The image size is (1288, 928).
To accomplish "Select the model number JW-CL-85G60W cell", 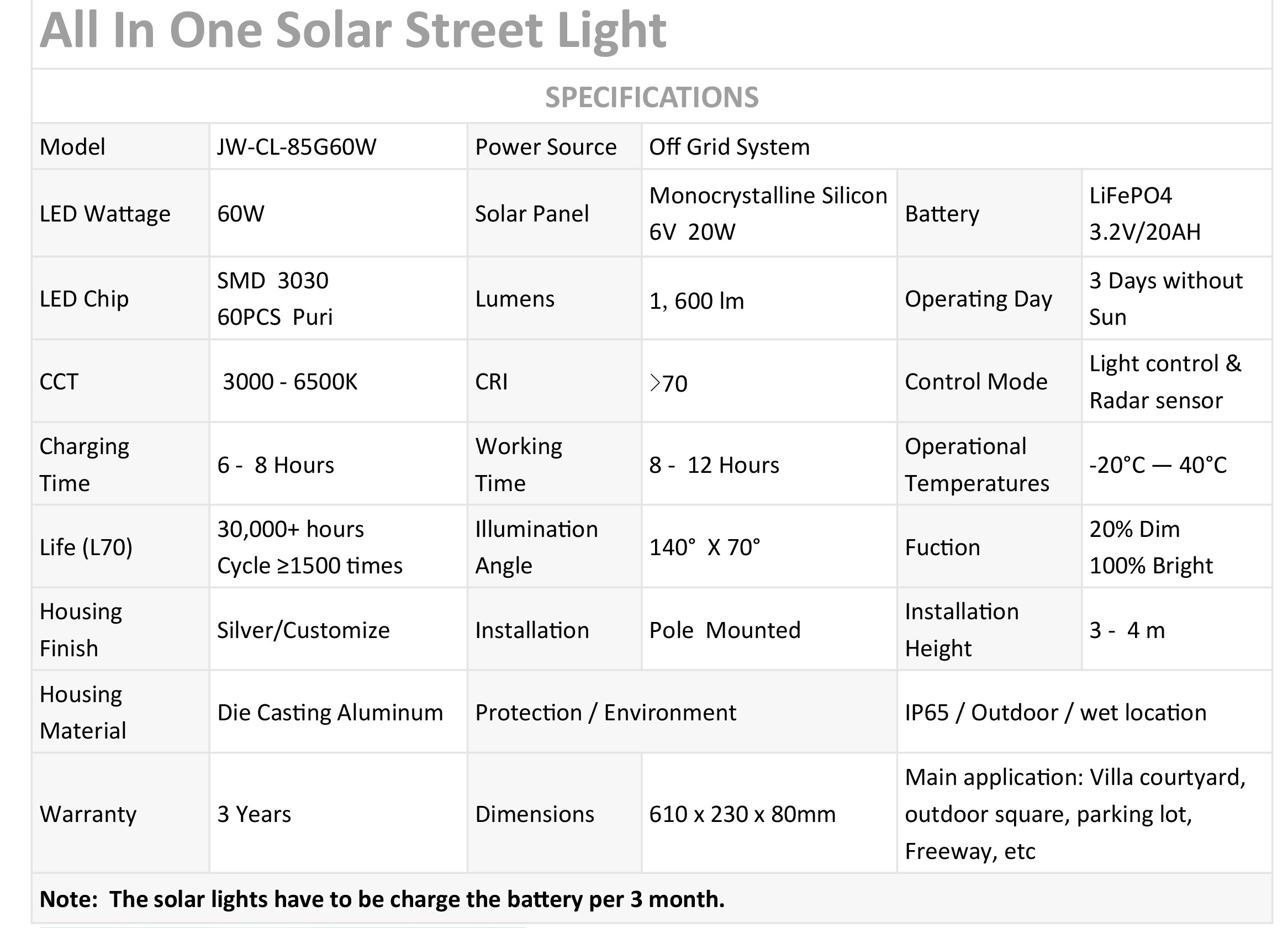I will pyautogui.click(x=297, y=147).
